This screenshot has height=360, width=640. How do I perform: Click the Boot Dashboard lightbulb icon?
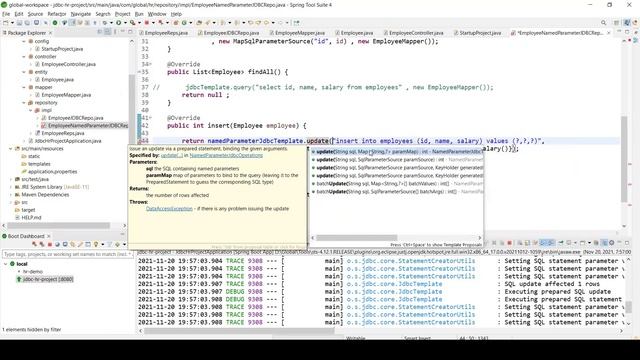tap(96, 244)
